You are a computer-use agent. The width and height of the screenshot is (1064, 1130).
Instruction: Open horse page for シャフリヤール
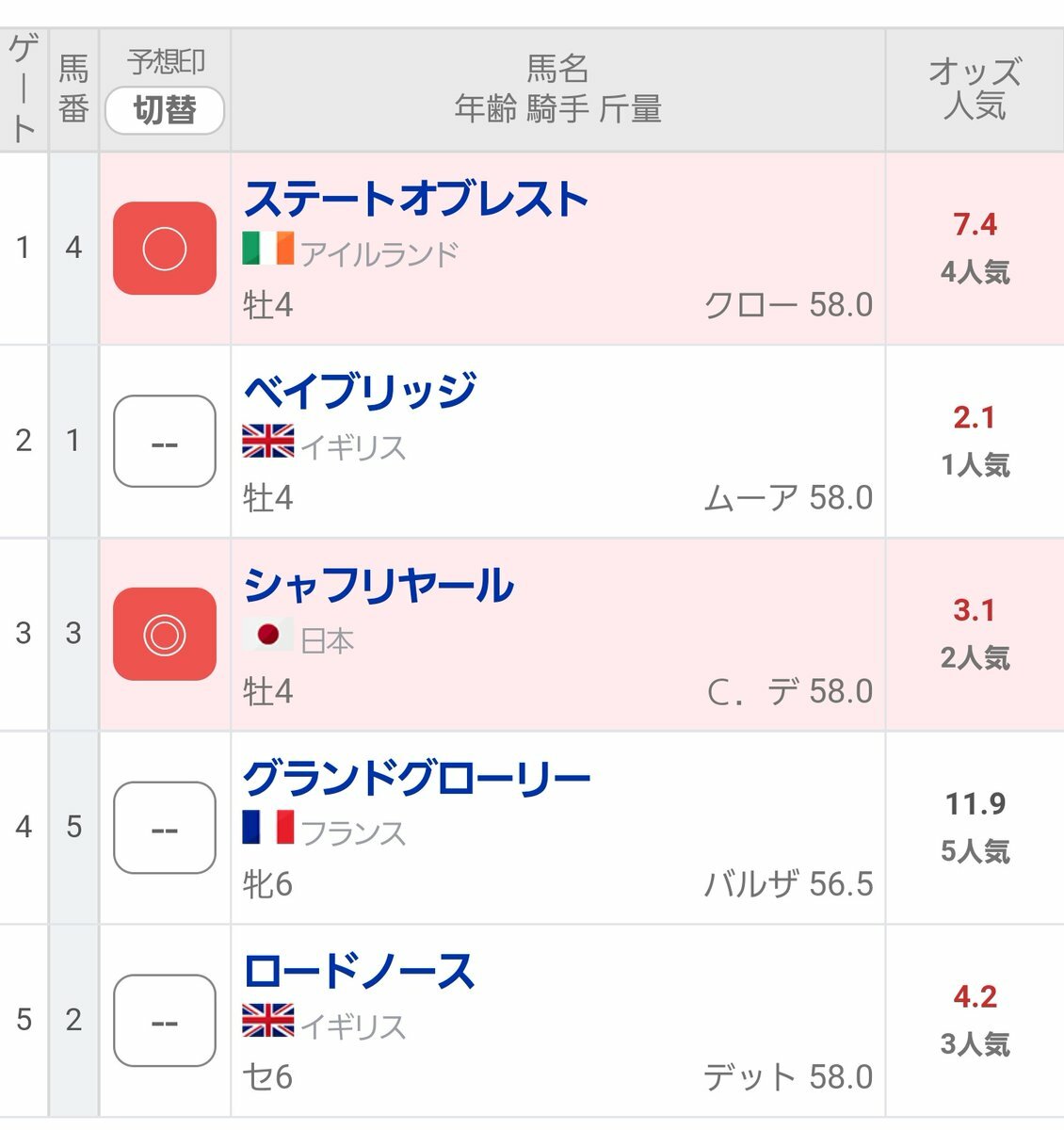tap(379, 586)
